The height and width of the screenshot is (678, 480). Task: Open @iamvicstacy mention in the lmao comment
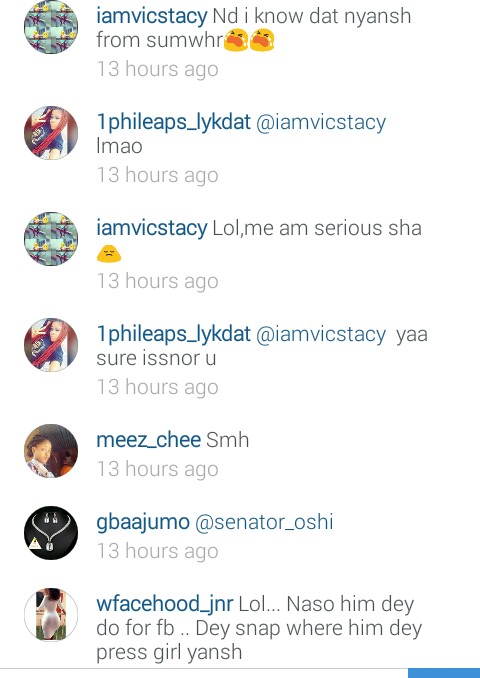[321, 122]
